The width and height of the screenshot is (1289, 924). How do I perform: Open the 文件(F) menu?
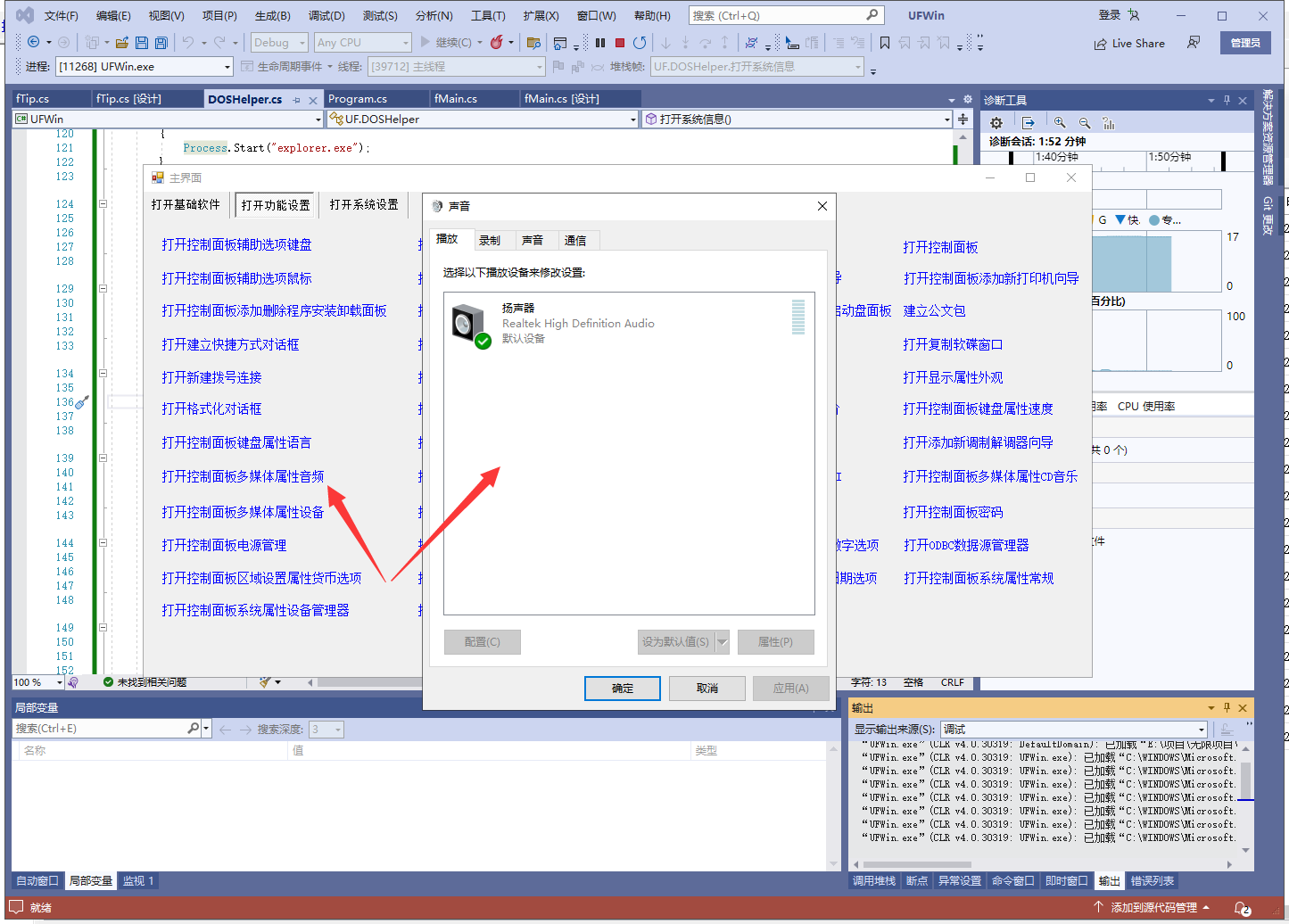pos(62,16)
